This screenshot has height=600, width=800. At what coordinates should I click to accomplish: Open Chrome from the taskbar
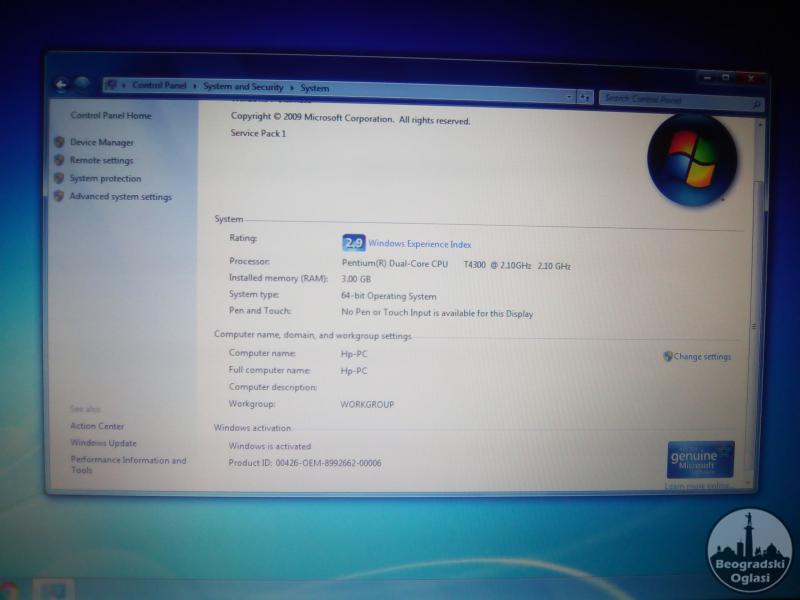point(8,591)
